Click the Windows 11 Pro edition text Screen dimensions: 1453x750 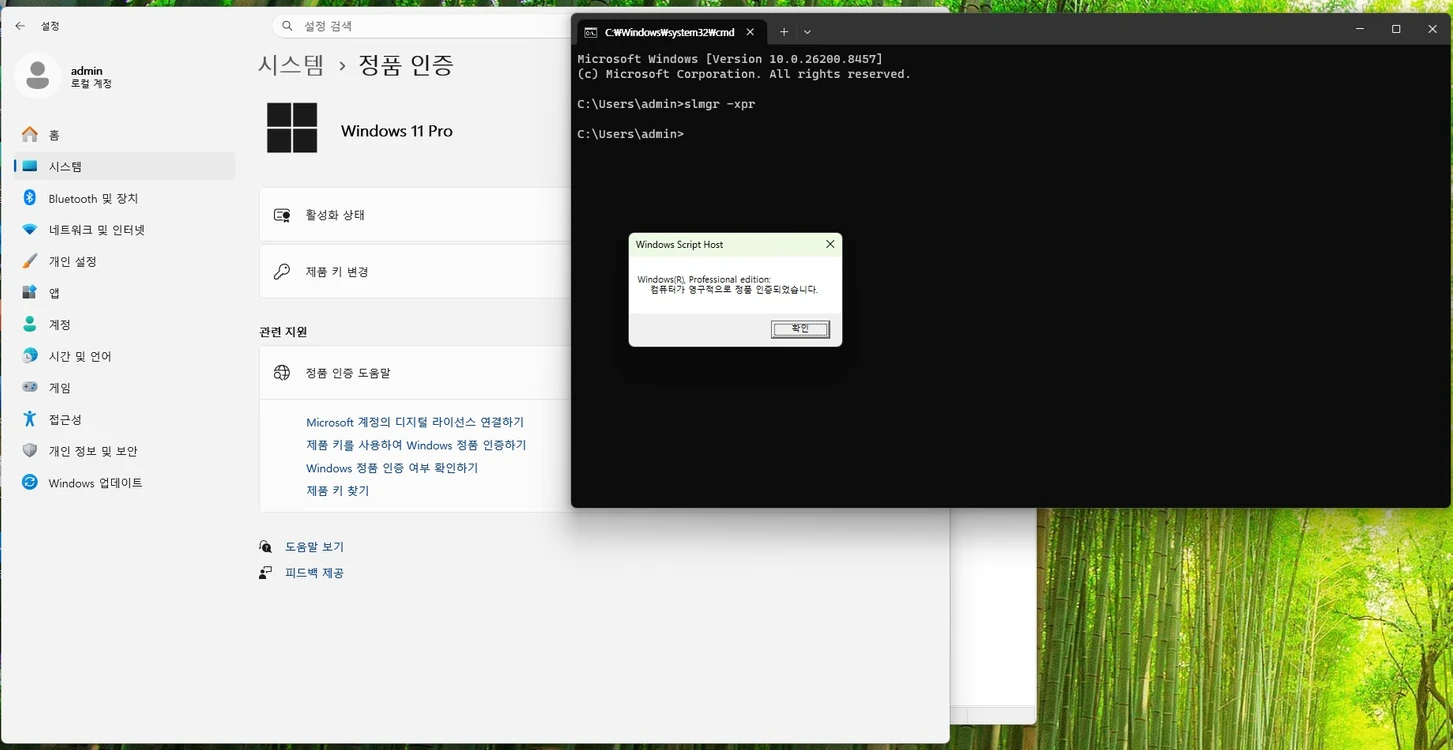click(397, 131)
